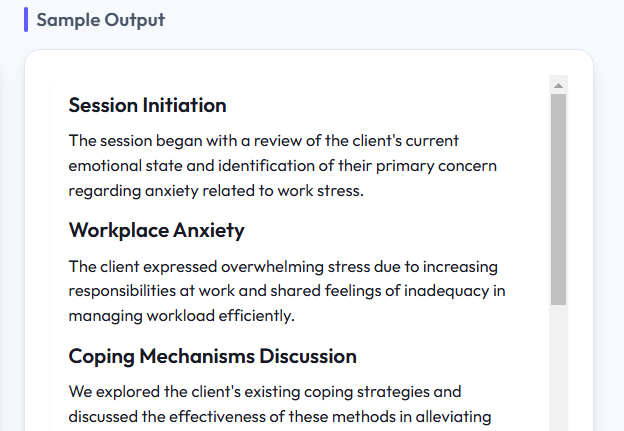Click the word 'Initiation' in the first heading
Viewport: 624px width, 431px height.
pos(184,105)
